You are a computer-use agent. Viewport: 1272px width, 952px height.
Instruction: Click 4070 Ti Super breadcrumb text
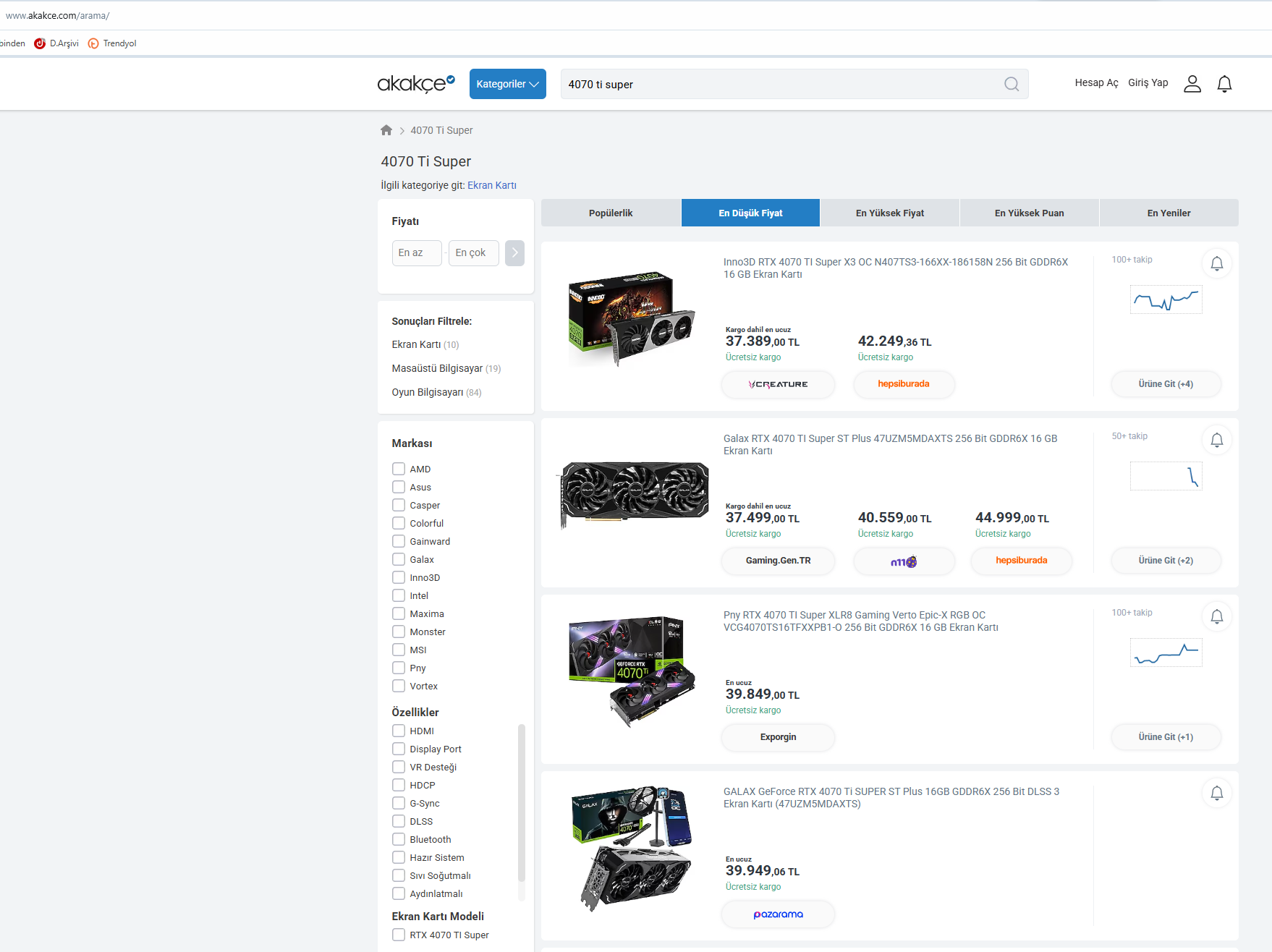[441, 130]
